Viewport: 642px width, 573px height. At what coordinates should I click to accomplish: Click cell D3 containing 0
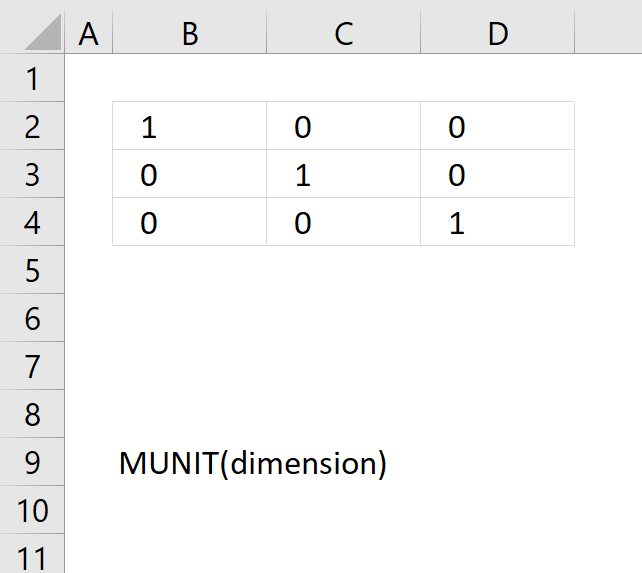497,174
